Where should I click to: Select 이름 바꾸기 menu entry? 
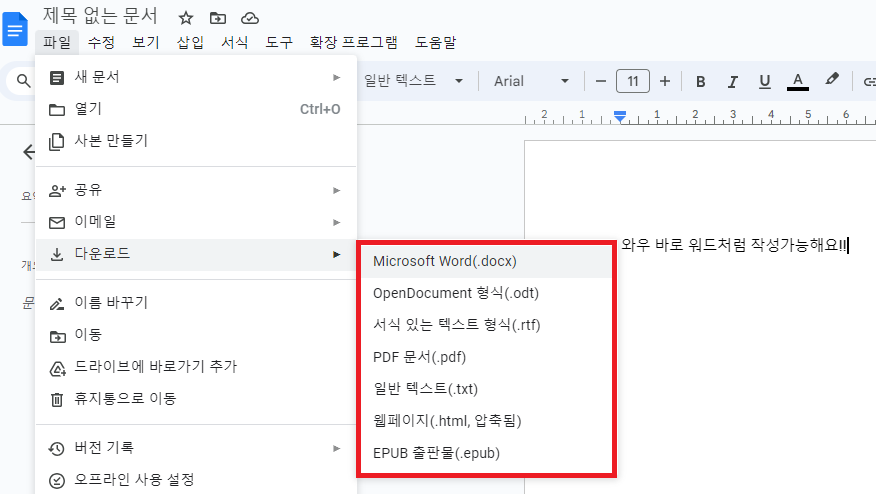pyautogui.click(x=196, y=303)
